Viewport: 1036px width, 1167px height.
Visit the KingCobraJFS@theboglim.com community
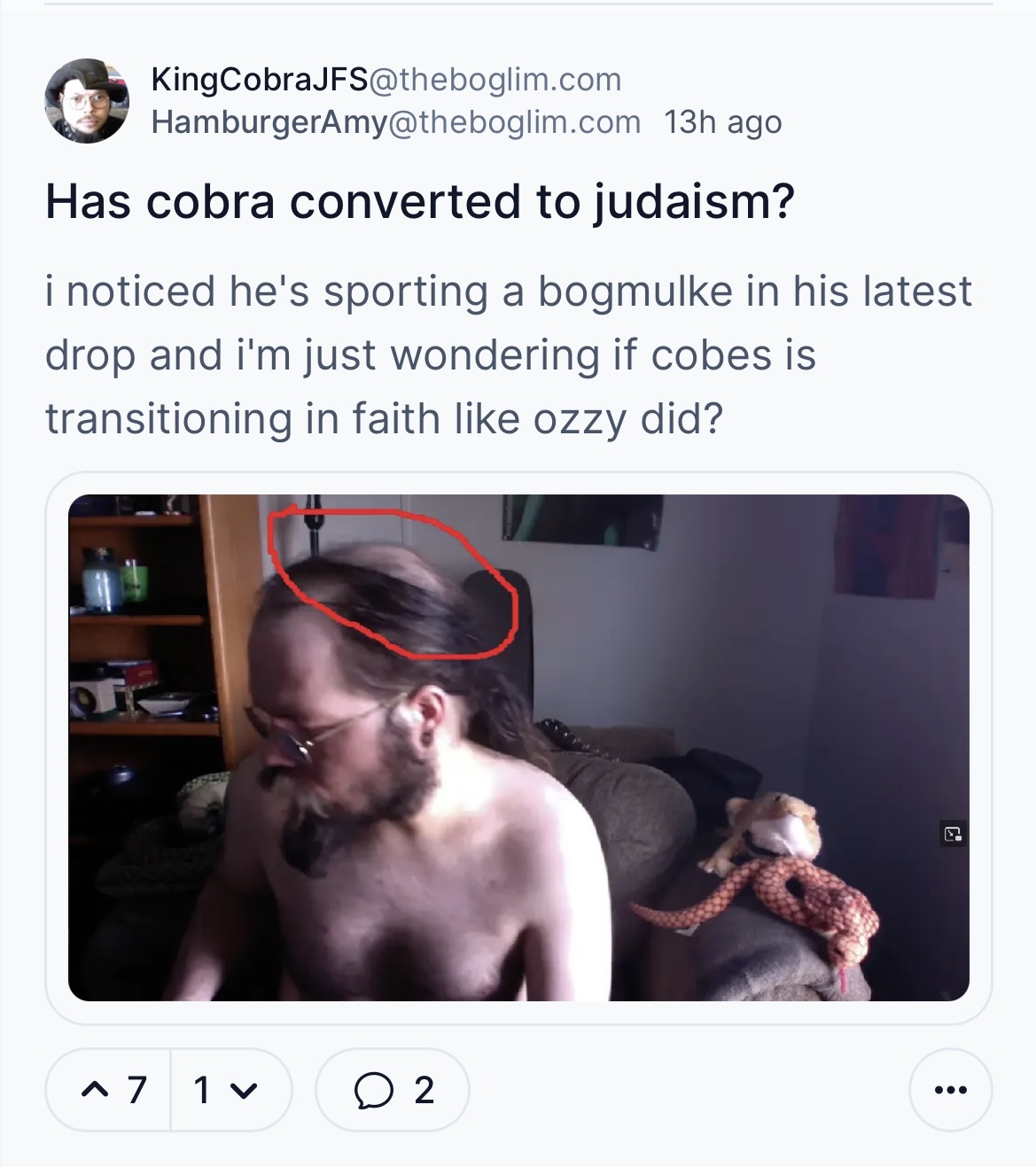(386, 80)
